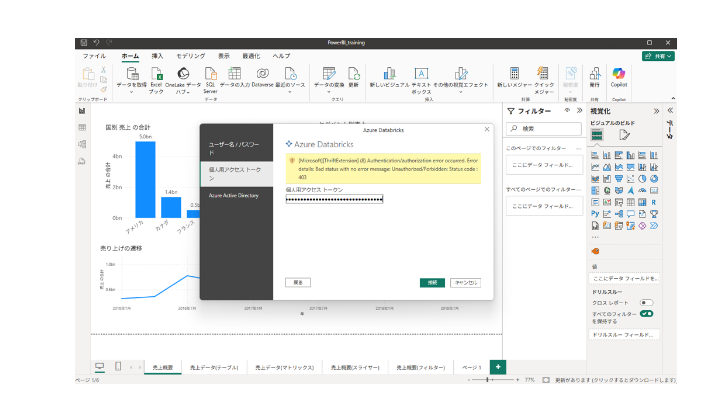Collapse the ribbon with caret arrow
Viewport: 713px width, 417px height.
[673, 98]
